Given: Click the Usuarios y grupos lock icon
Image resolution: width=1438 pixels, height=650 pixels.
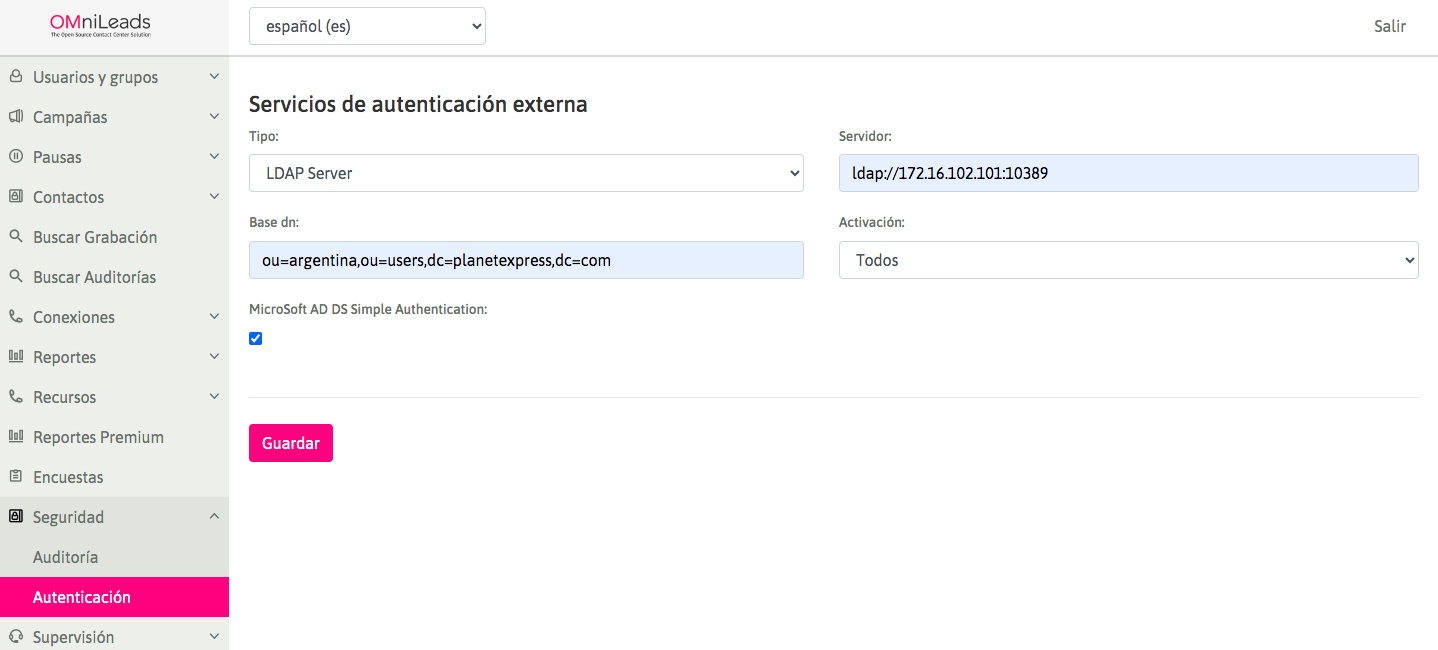Looking at the screenshot, I should pos(16,77).
